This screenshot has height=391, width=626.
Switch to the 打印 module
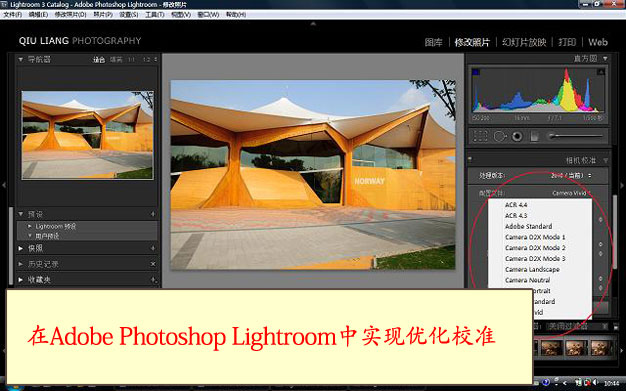(x=567, y=42)
